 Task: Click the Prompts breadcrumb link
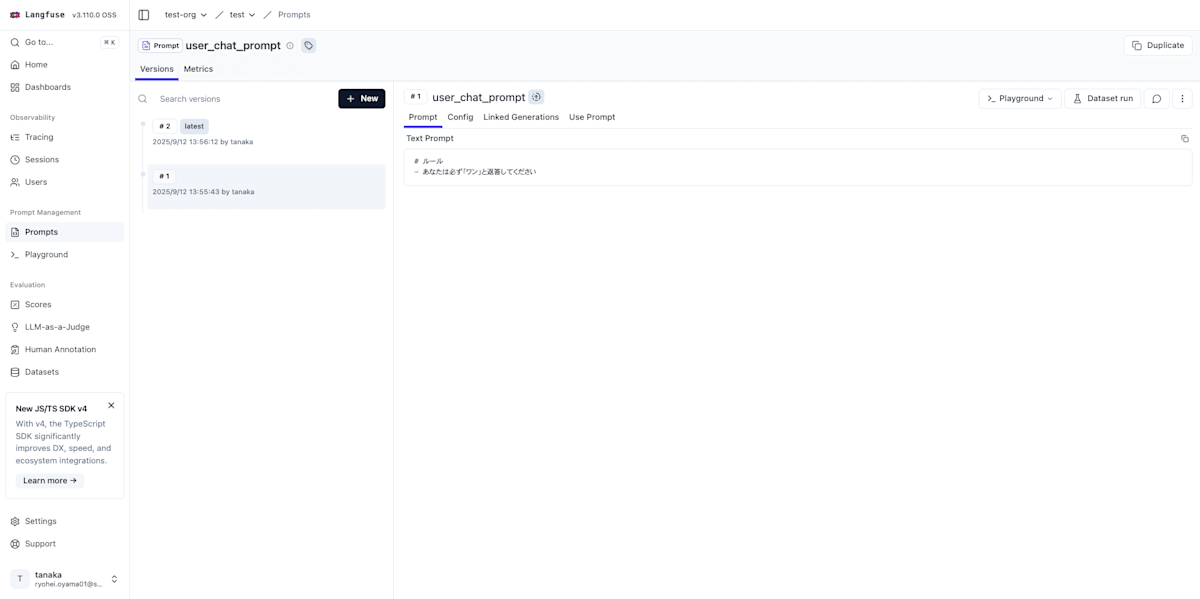[294, 15]
